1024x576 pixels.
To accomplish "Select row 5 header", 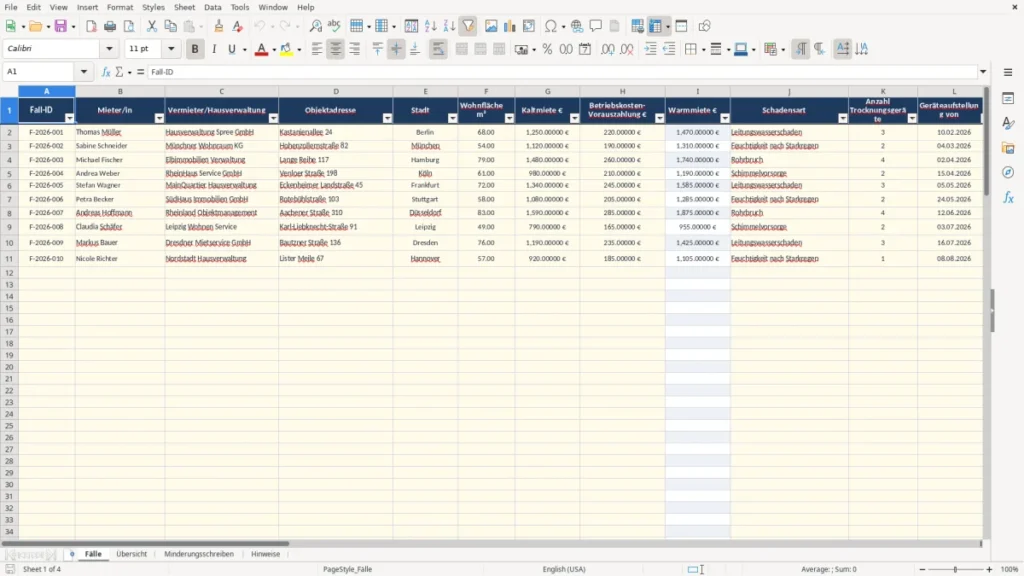I will [9, 173].
